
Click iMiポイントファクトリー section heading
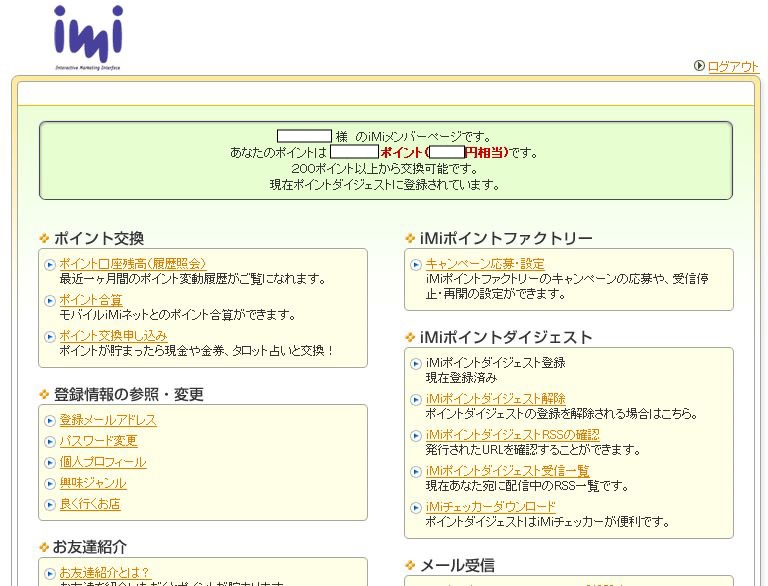506,239
